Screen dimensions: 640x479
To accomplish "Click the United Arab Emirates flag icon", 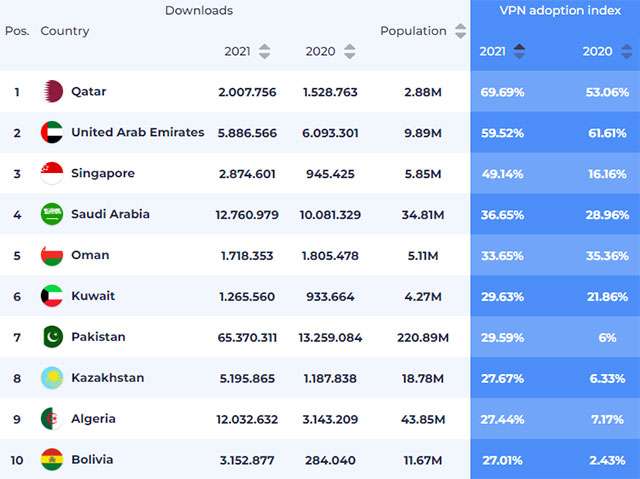I will click(x=52, y=133).
